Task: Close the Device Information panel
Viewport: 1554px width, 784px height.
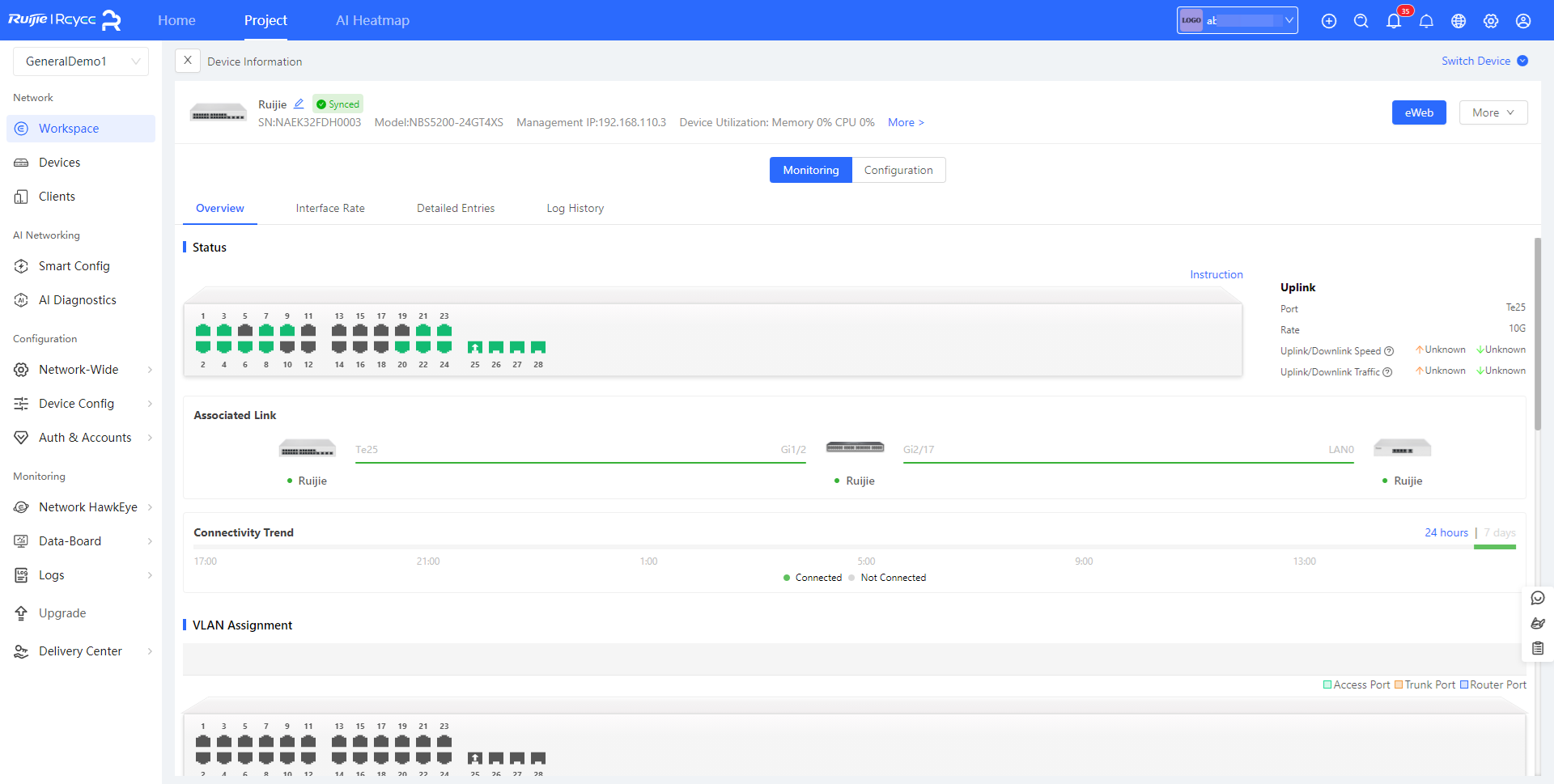Action: [x=188, y=61]
